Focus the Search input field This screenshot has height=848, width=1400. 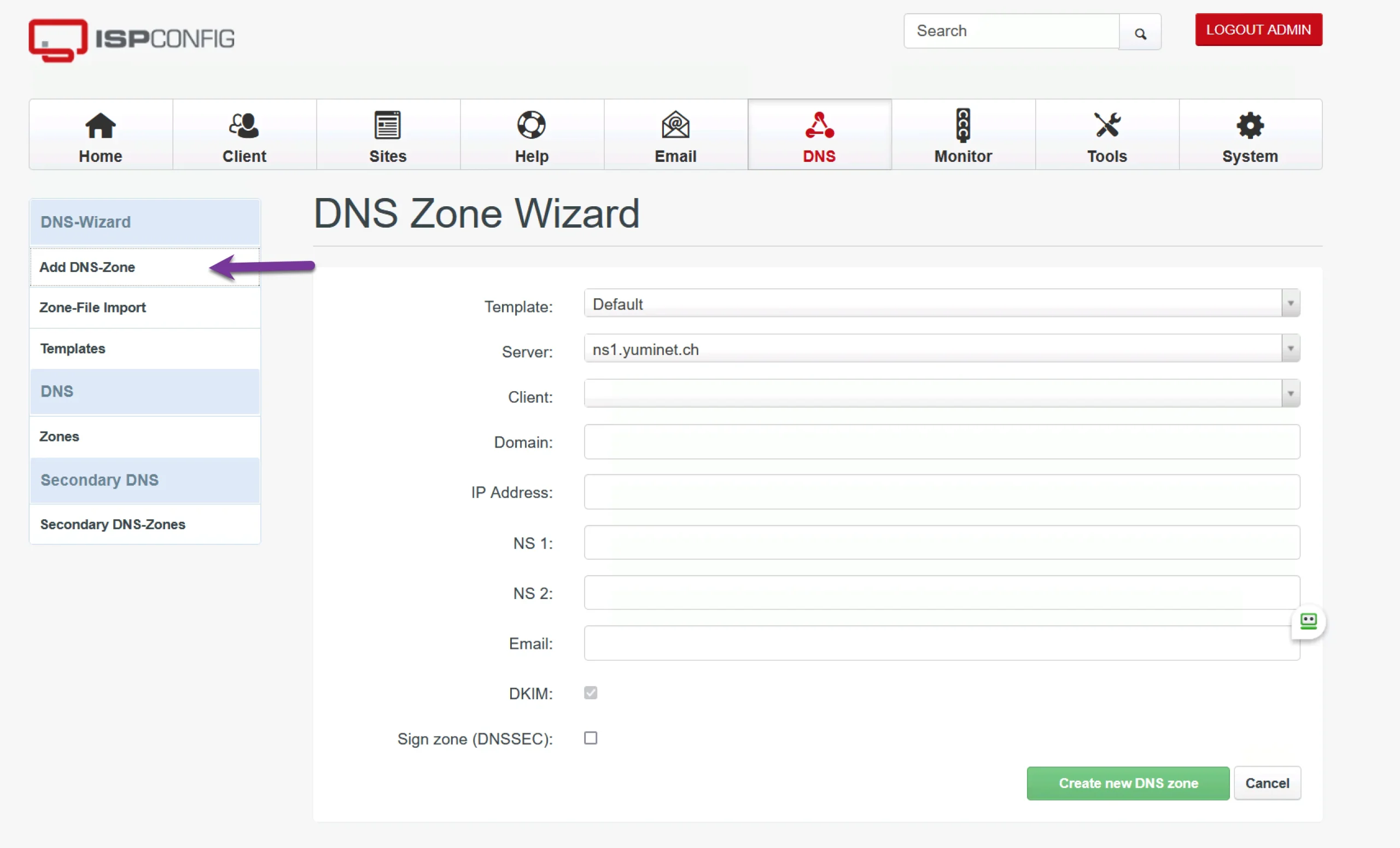click(1011, 31)
